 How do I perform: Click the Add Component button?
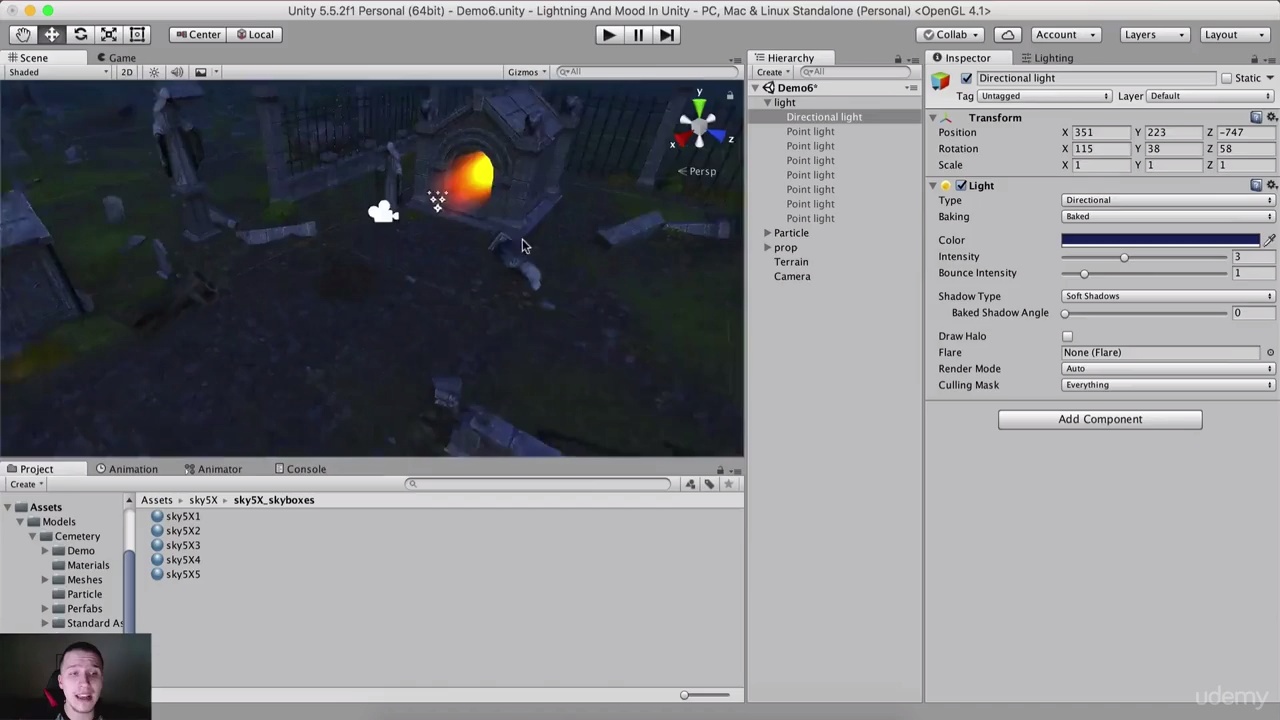click(x=1099, y=419)
